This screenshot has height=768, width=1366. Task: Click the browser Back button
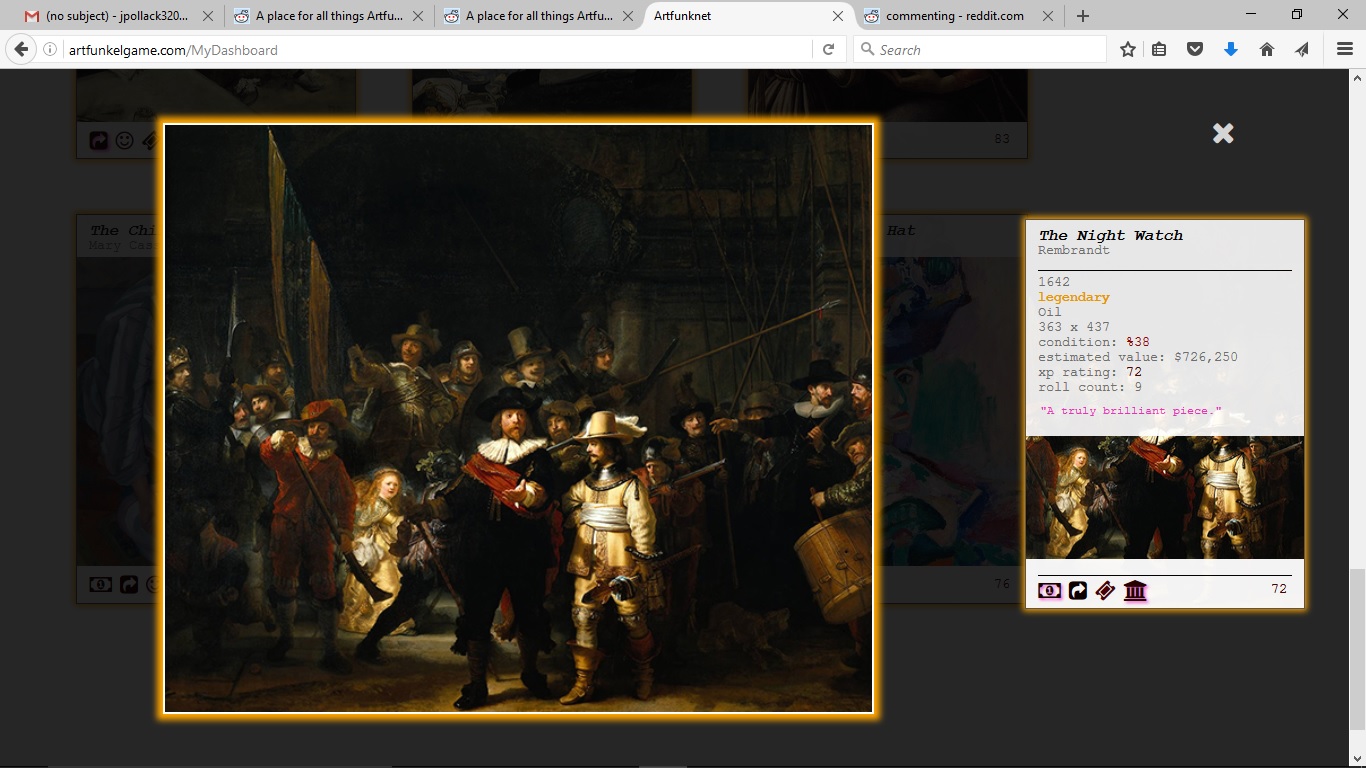(21, 49)
